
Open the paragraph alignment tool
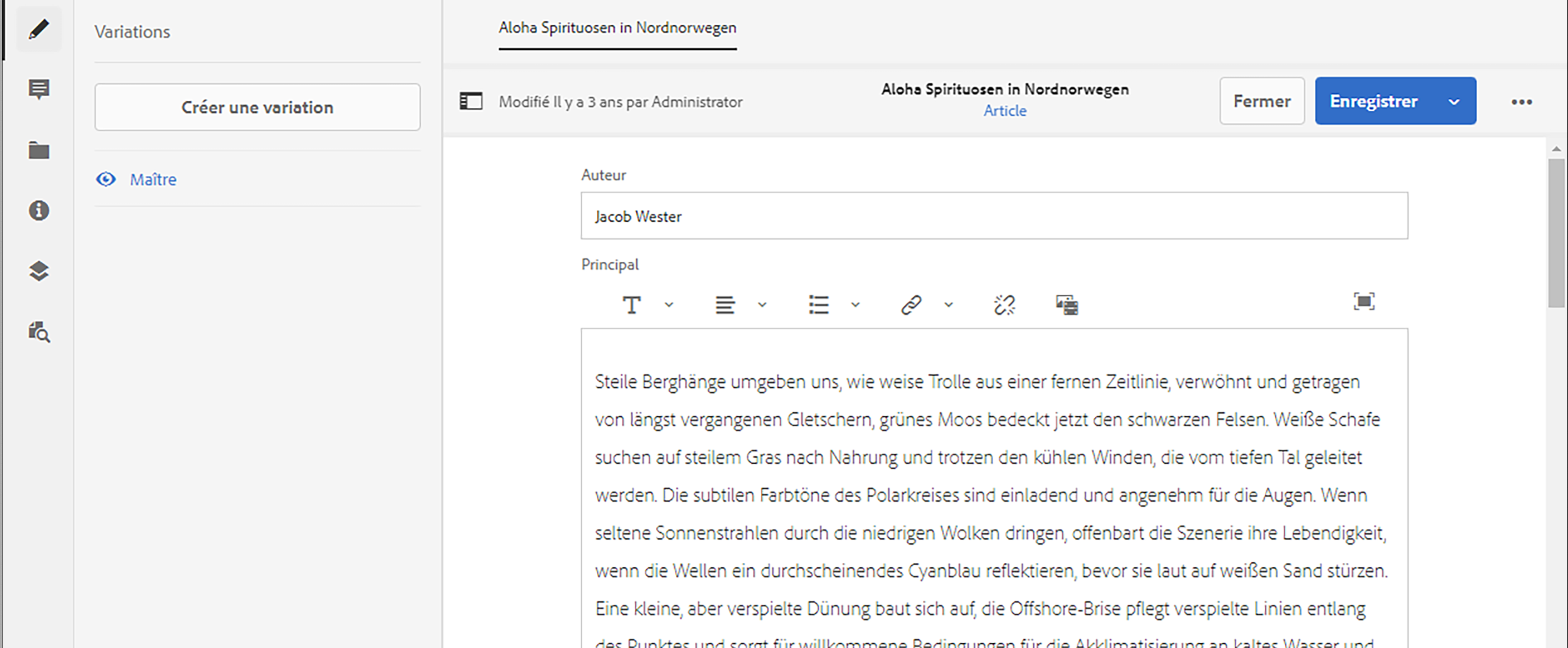(725, 305)
